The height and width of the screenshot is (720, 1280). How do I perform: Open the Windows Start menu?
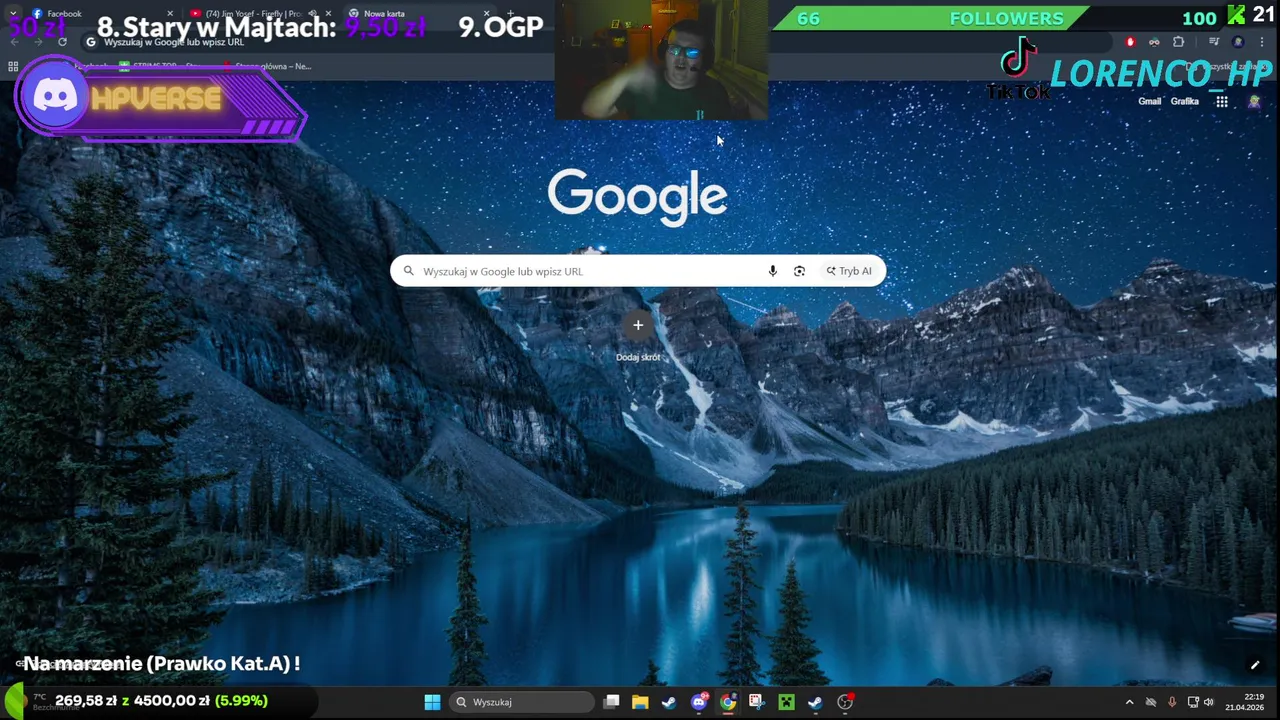click(432, 702)
